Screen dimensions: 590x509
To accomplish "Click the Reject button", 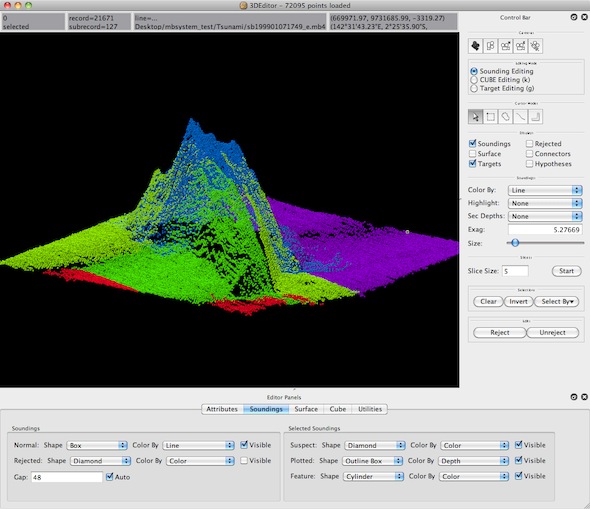I will 500,333.
